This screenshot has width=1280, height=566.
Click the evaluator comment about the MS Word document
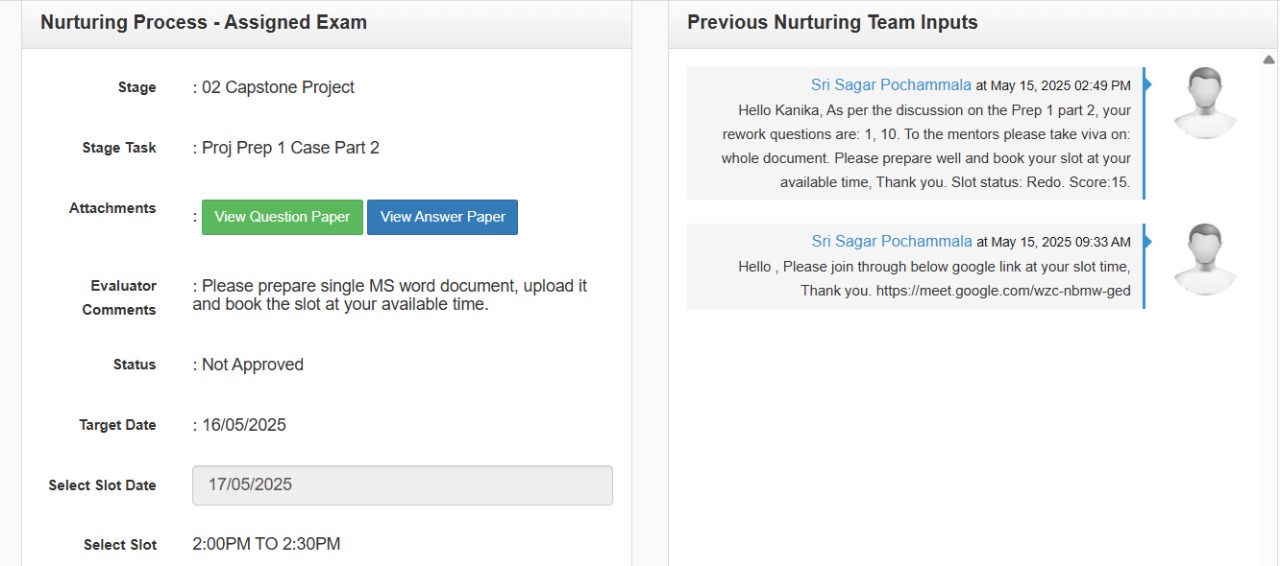click(x=390, y=295)
